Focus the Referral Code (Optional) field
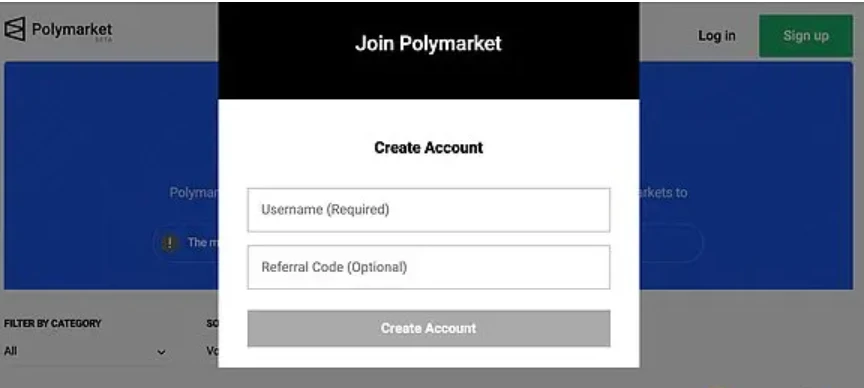 point(429,267)
